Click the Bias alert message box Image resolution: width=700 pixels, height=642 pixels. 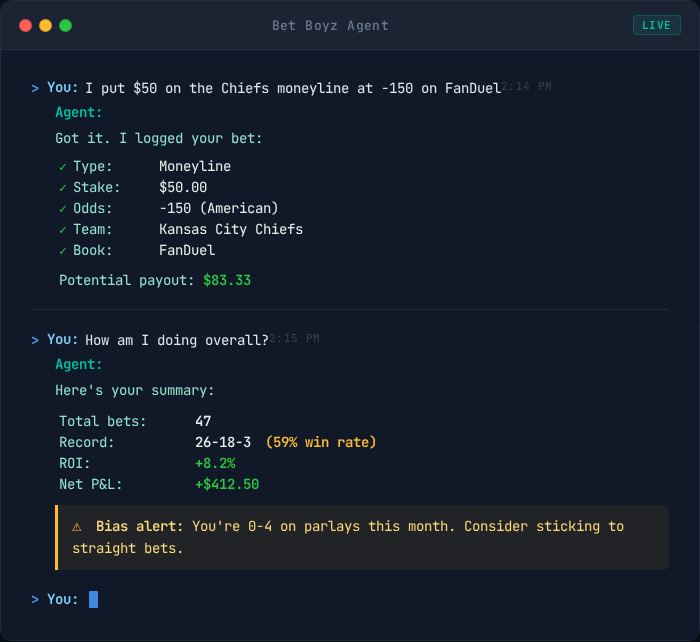362,537
